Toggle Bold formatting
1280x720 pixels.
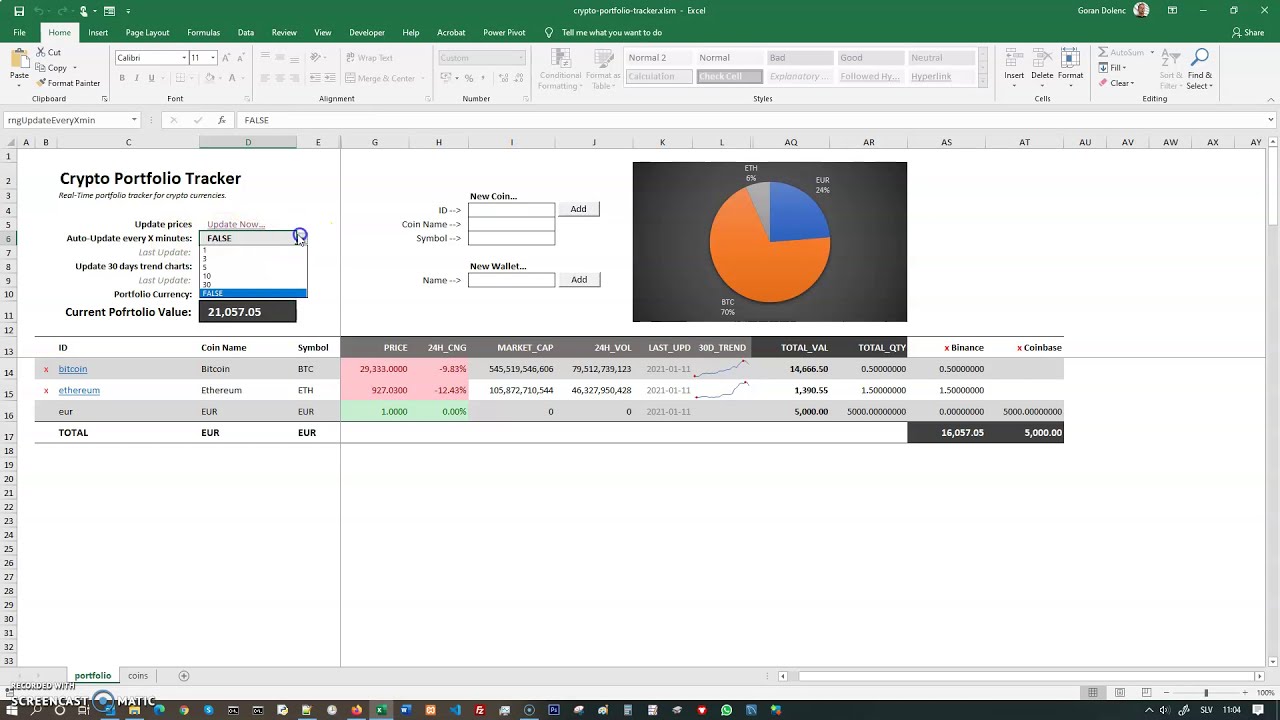tap(122, 78)
